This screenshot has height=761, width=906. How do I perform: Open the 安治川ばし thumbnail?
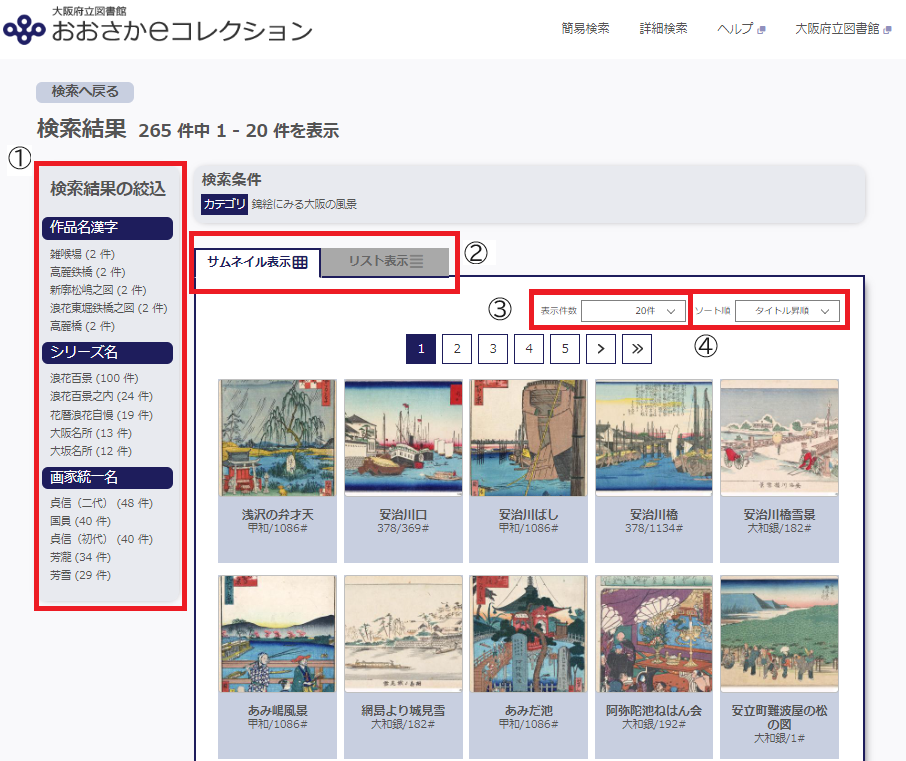pos(528,438)
